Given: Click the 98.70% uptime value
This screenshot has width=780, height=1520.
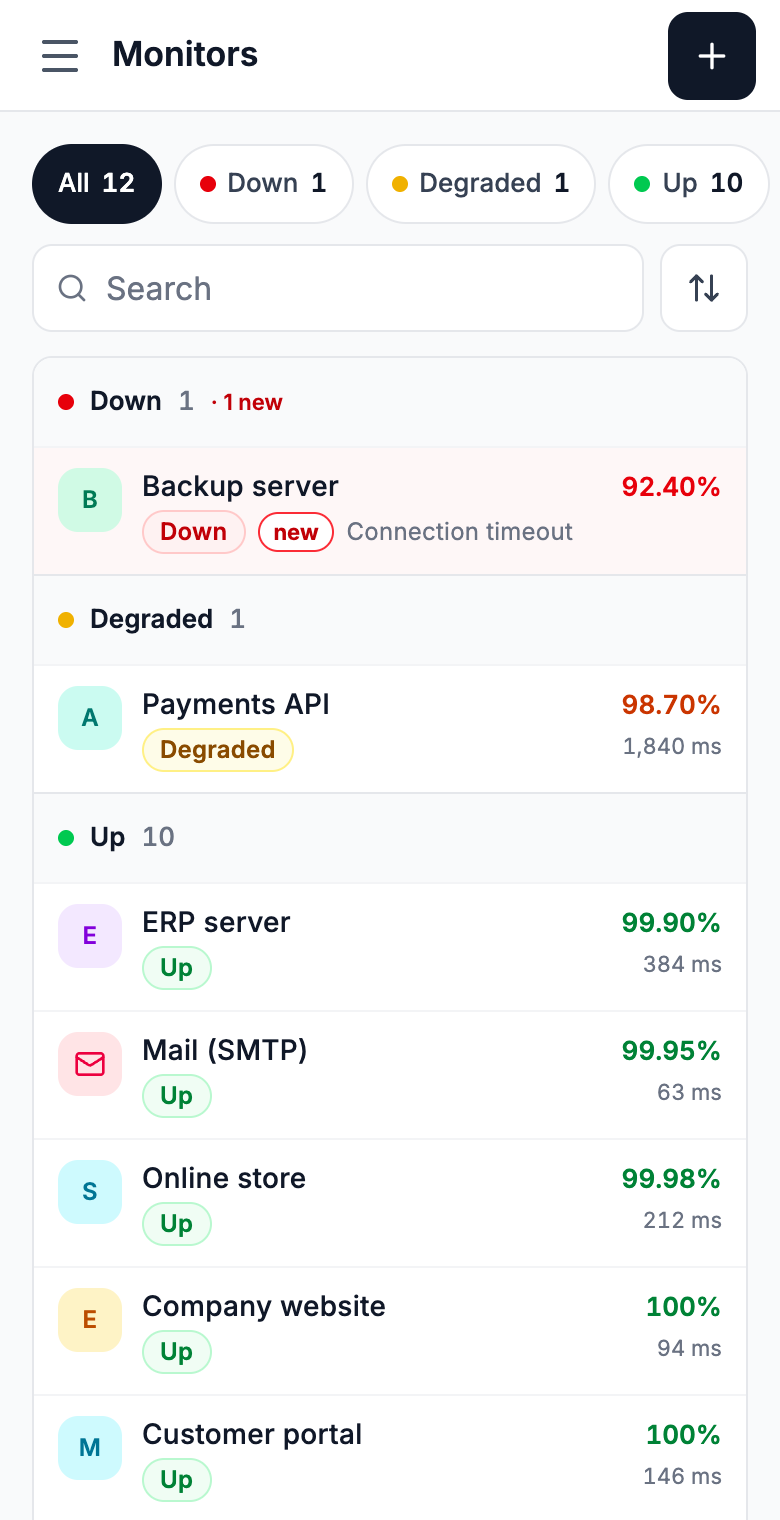Looking at the screenshot, I should click(671, 705).
